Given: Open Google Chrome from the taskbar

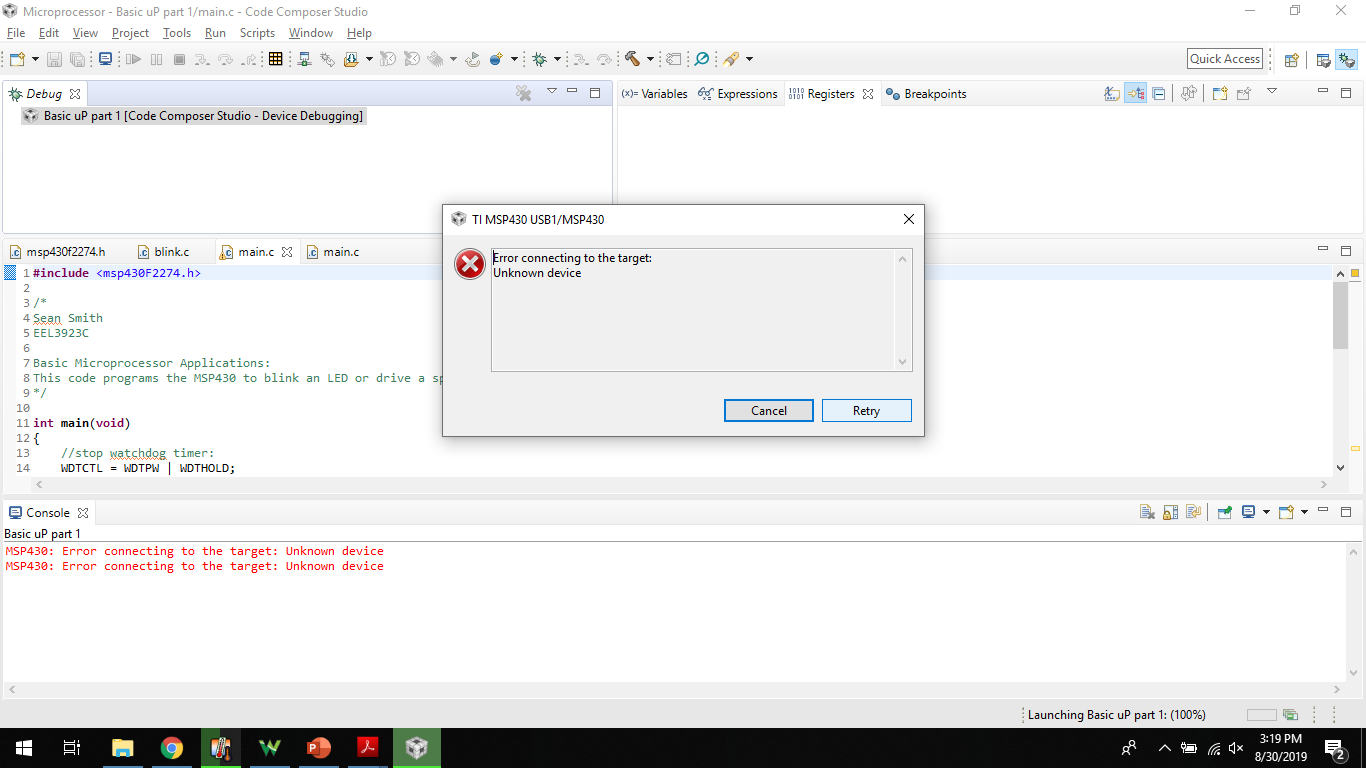Looking at the screenshot, I should click(x=172, y=747).
